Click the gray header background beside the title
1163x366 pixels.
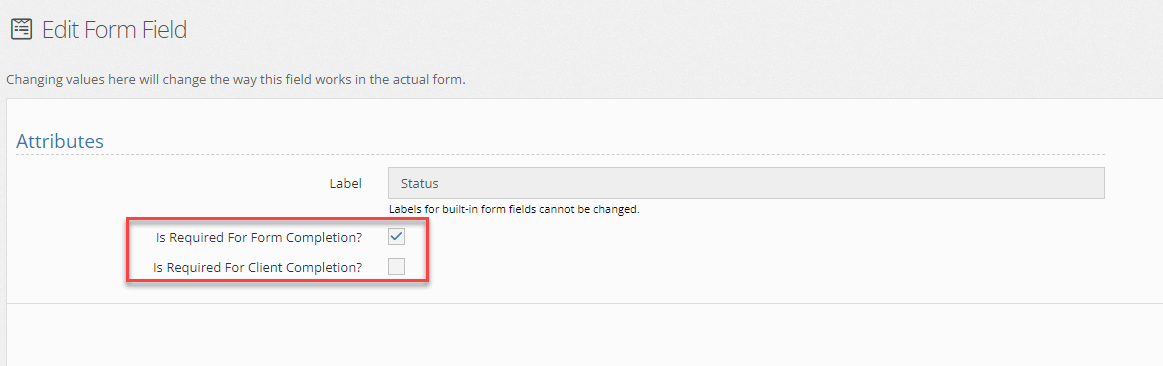(668, 30)
